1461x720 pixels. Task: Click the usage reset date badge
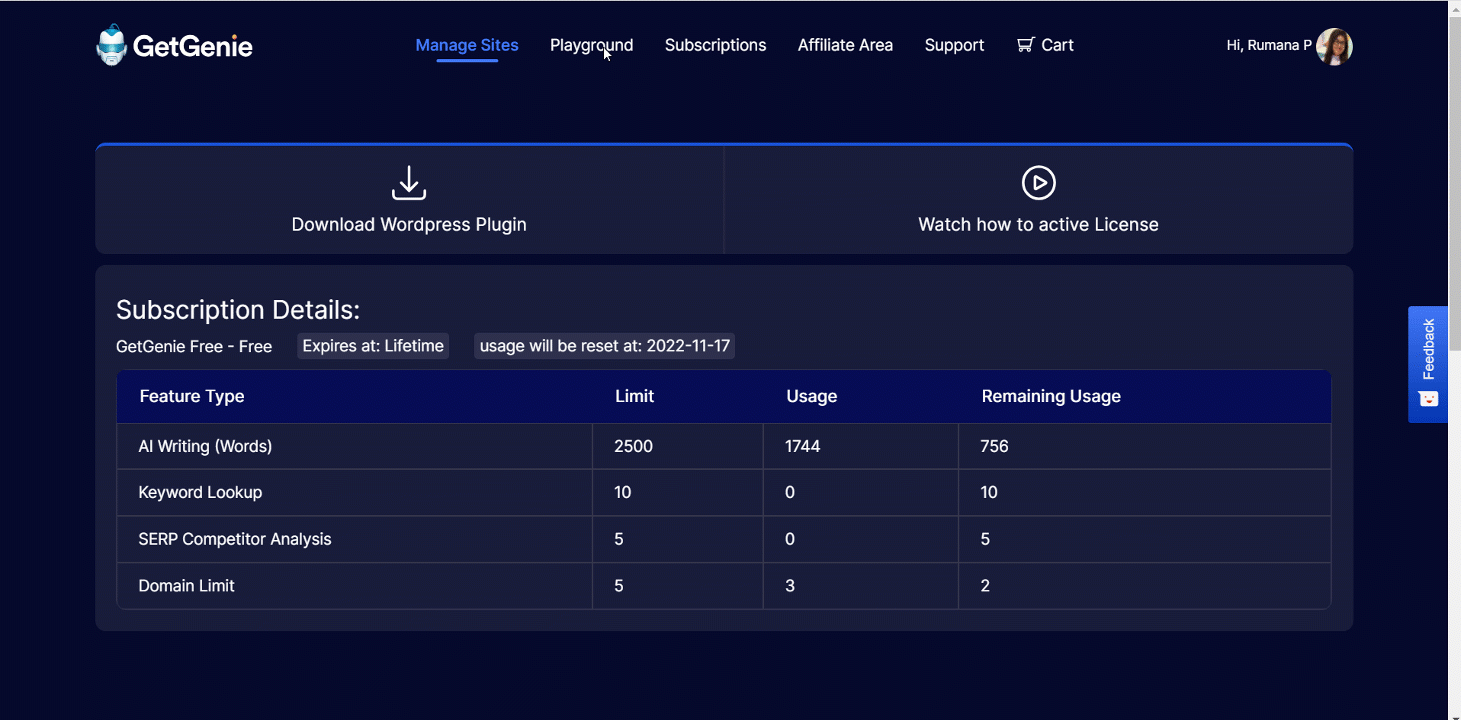coord(605,346)
